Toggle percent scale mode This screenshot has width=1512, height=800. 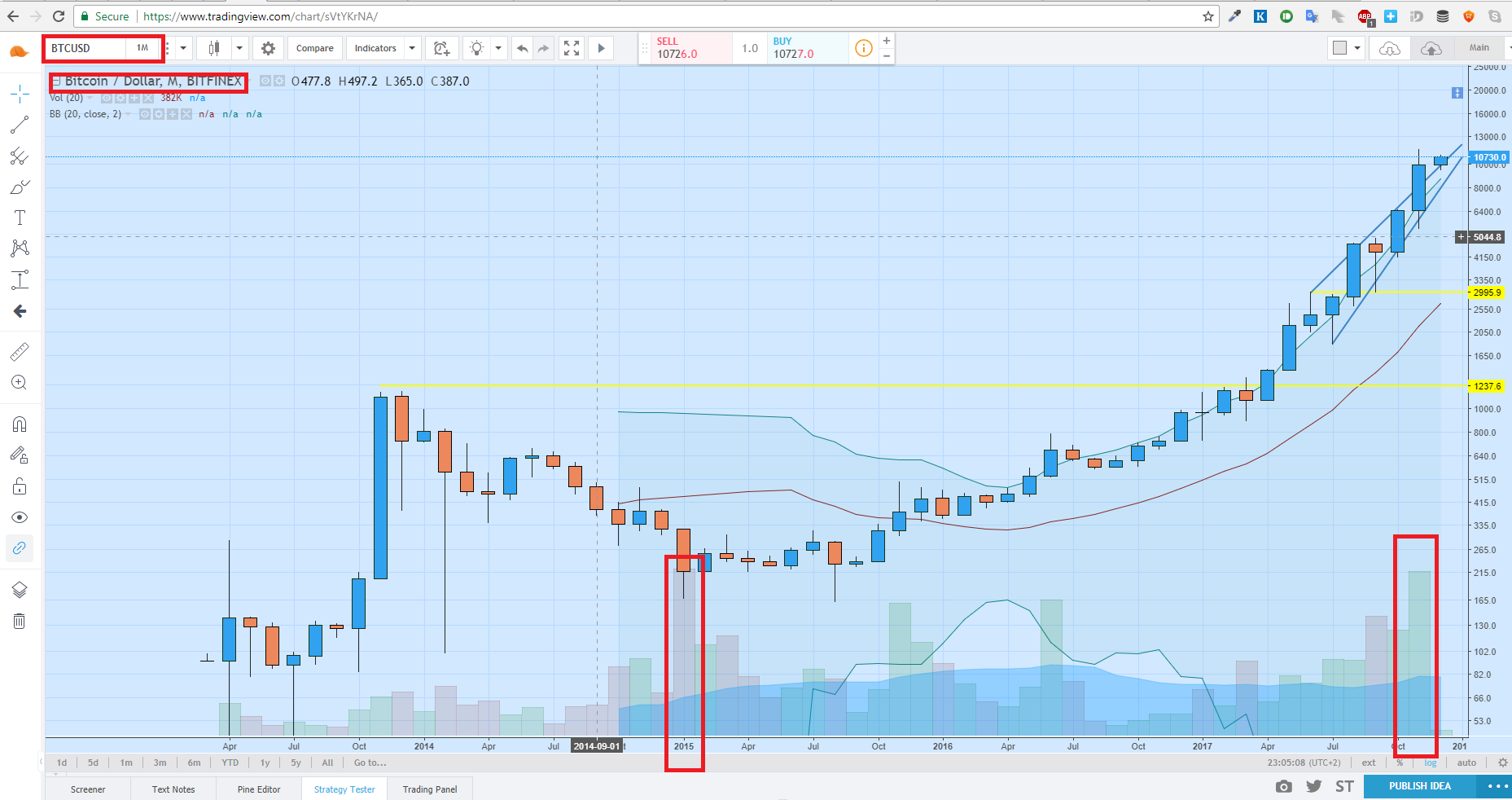tap(1400, 763)
